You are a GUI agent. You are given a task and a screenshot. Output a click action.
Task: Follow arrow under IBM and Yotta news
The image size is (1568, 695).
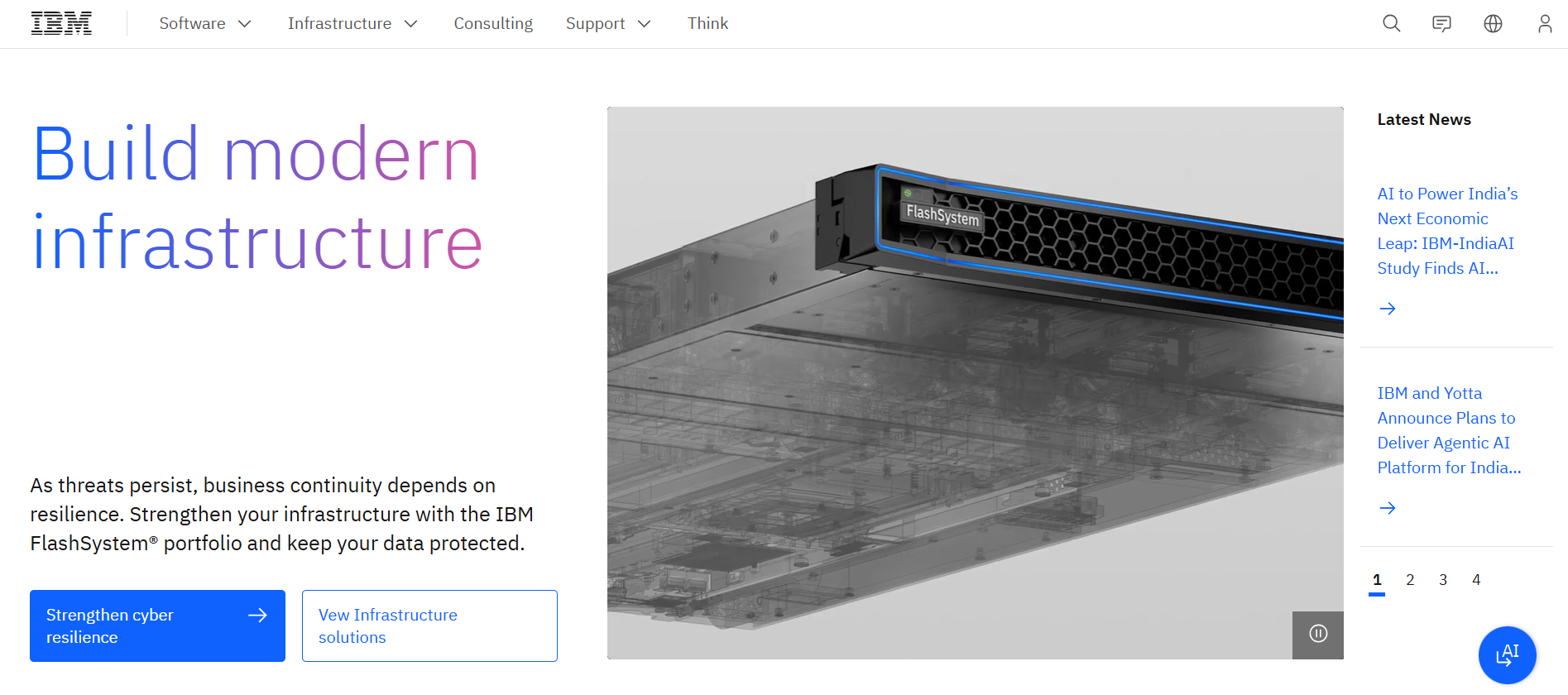click(x=1388, y=508)
